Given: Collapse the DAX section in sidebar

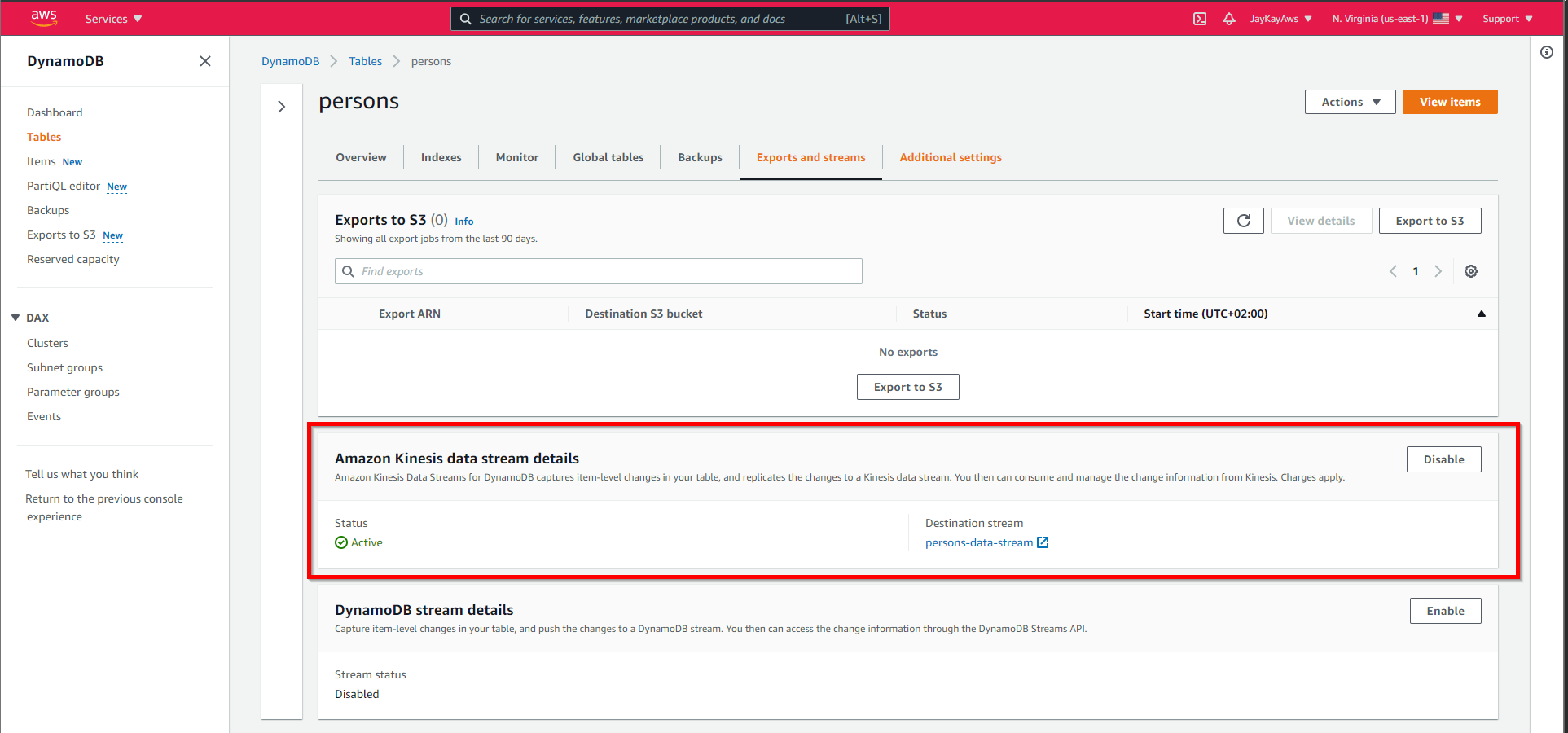Looking at the screenshot, I should pos(15,318).
